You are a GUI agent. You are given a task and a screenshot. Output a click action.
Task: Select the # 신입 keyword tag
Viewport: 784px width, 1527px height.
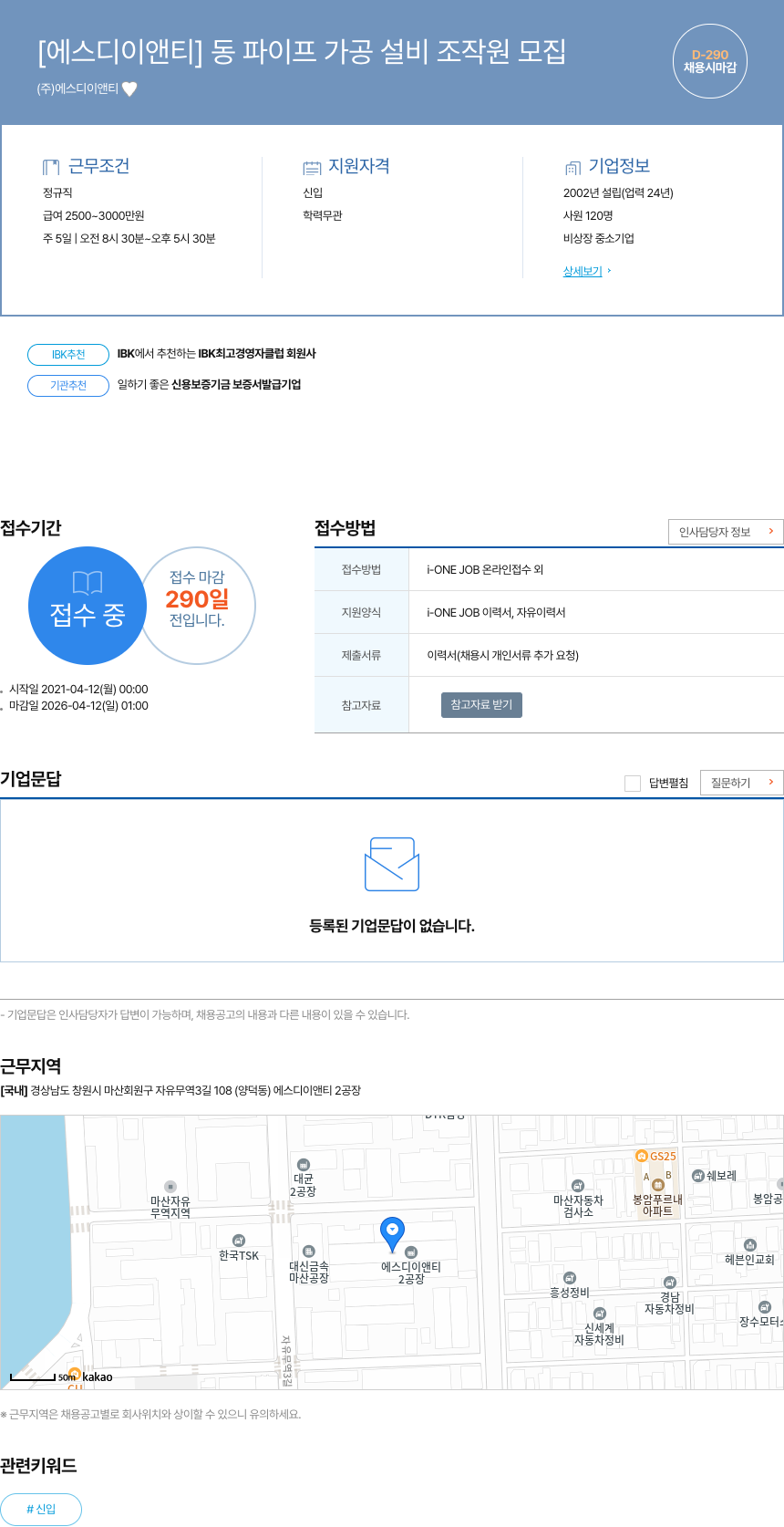coord(41,1510)
